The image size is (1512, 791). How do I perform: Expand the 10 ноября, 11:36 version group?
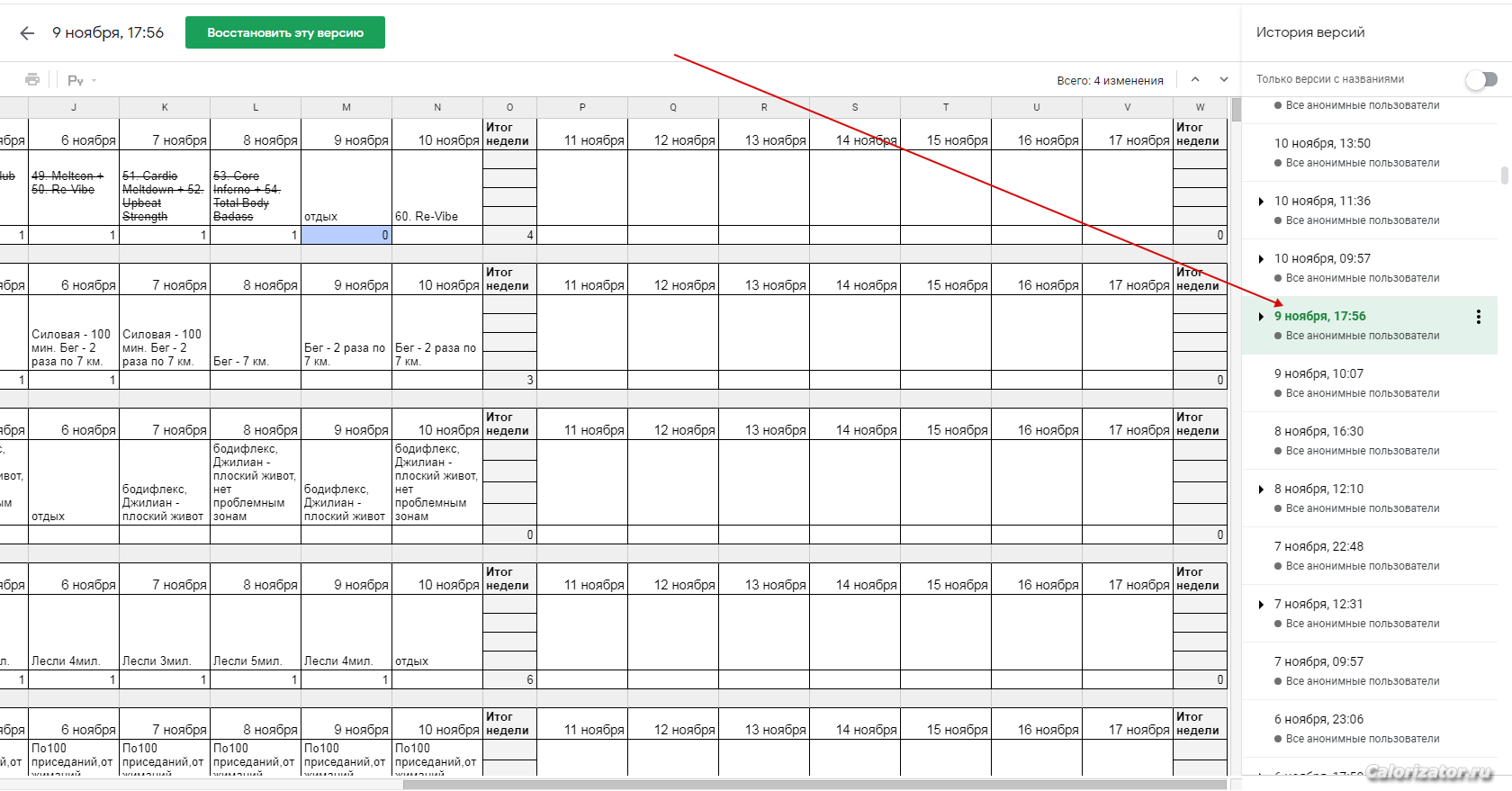coord(1261,202)
